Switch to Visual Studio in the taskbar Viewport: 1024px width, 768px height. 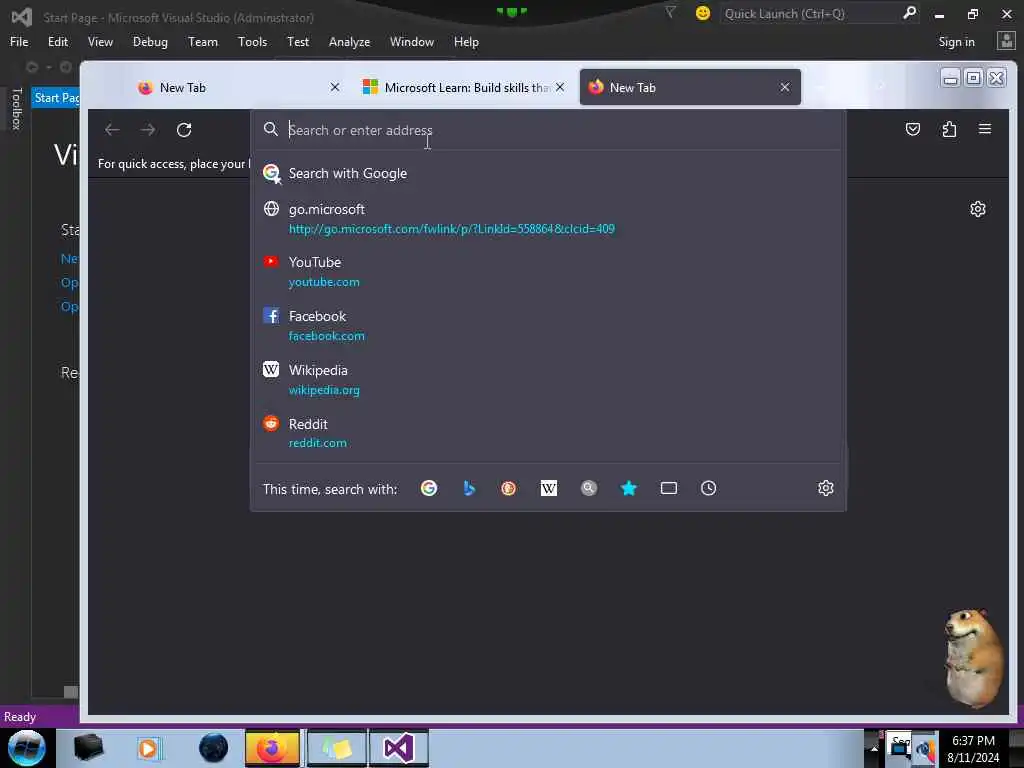coord(398,748)
